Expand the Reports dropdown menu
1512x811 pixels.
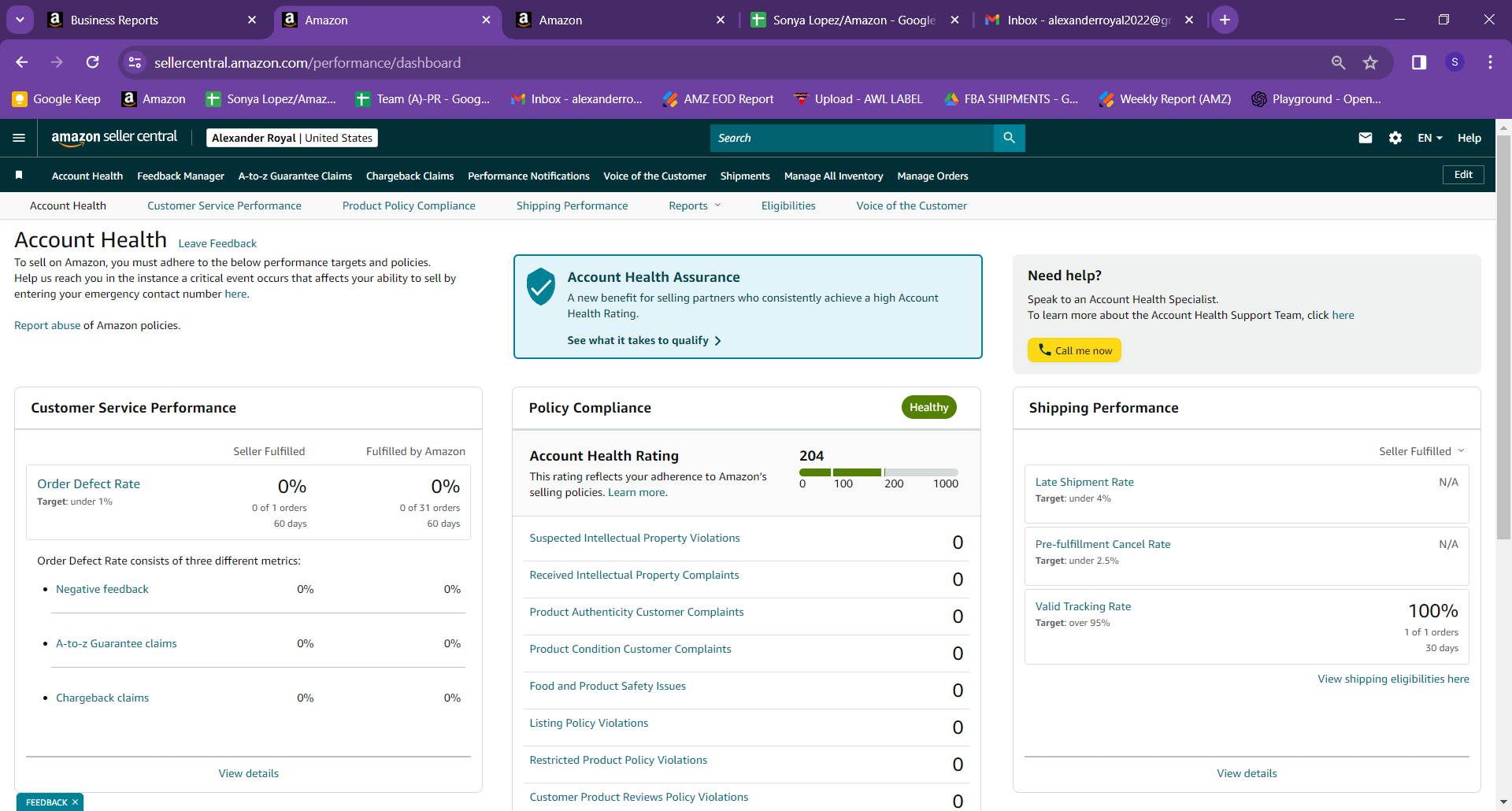click(695, 206)
